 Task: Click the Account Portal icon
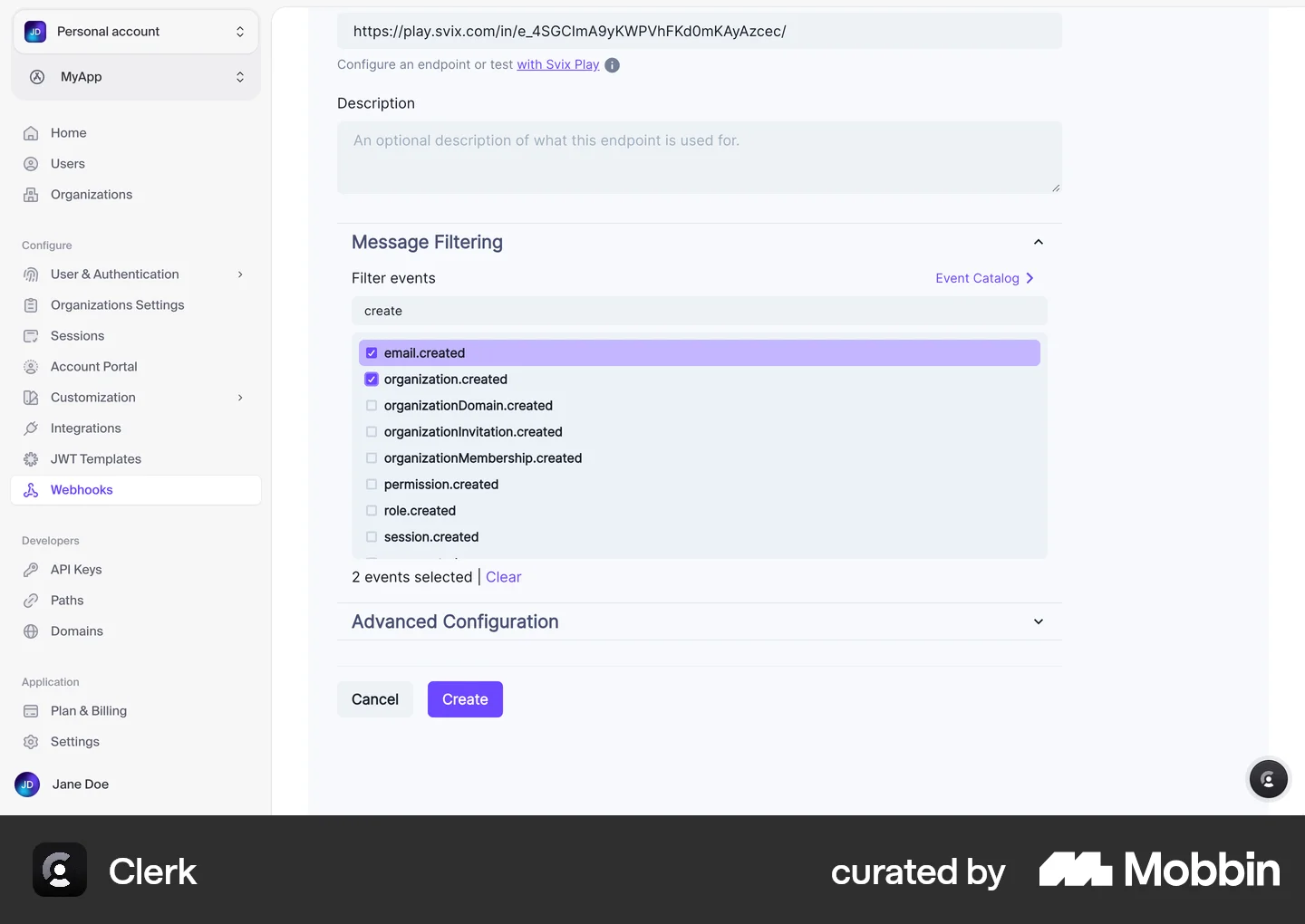point(31,367)
